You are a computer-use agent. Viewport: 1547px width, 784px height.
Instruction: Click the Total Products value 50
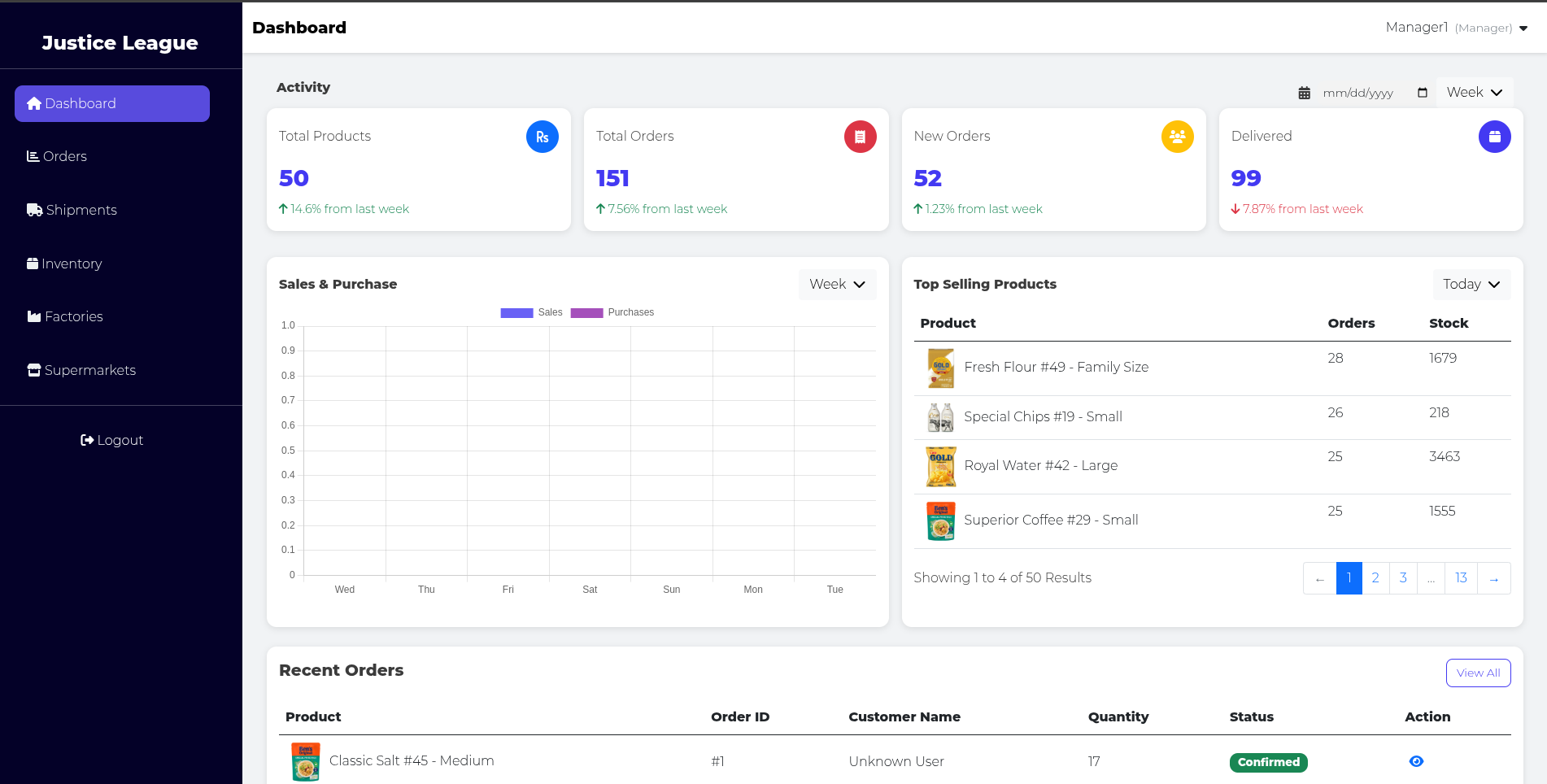tap(294, 178)
